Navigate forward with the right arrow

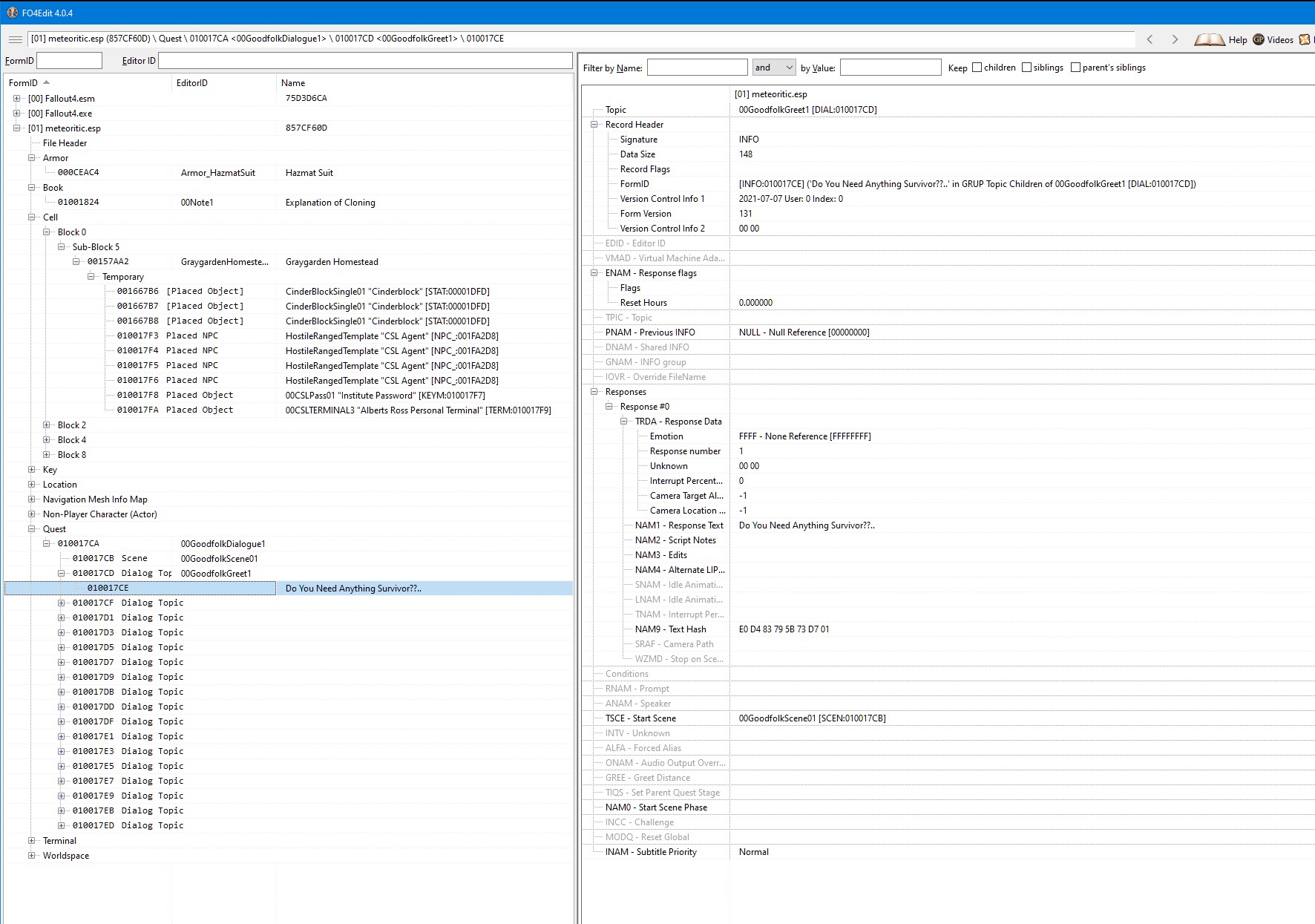(x=1175, y=39)
